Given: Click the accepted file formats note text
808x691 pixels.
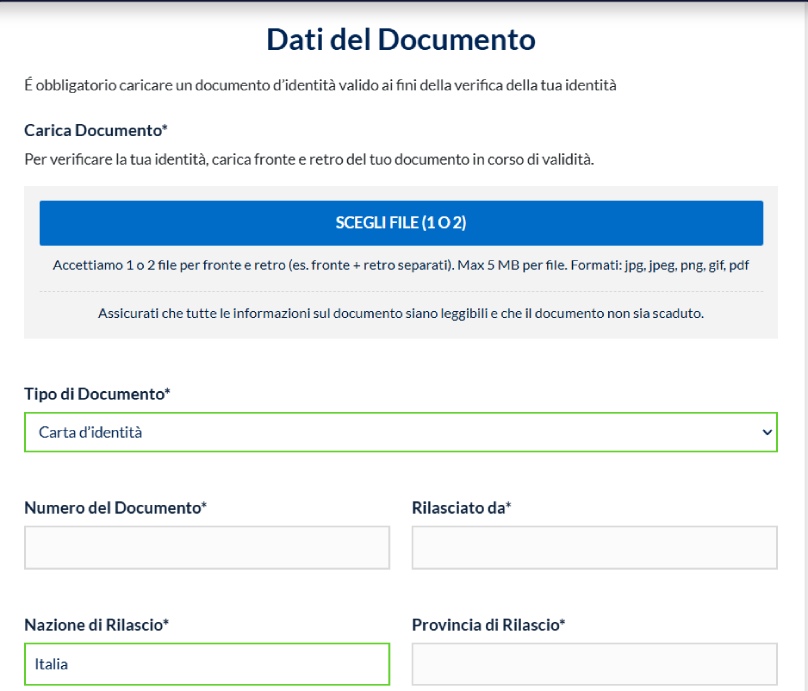Looking at the screenshot, I should (x=401, y=265).
